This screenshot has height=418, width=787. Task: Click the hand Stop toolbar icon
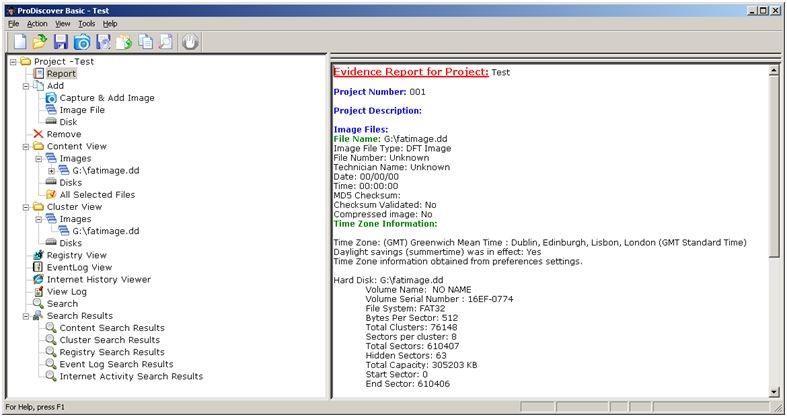(191, 42)
